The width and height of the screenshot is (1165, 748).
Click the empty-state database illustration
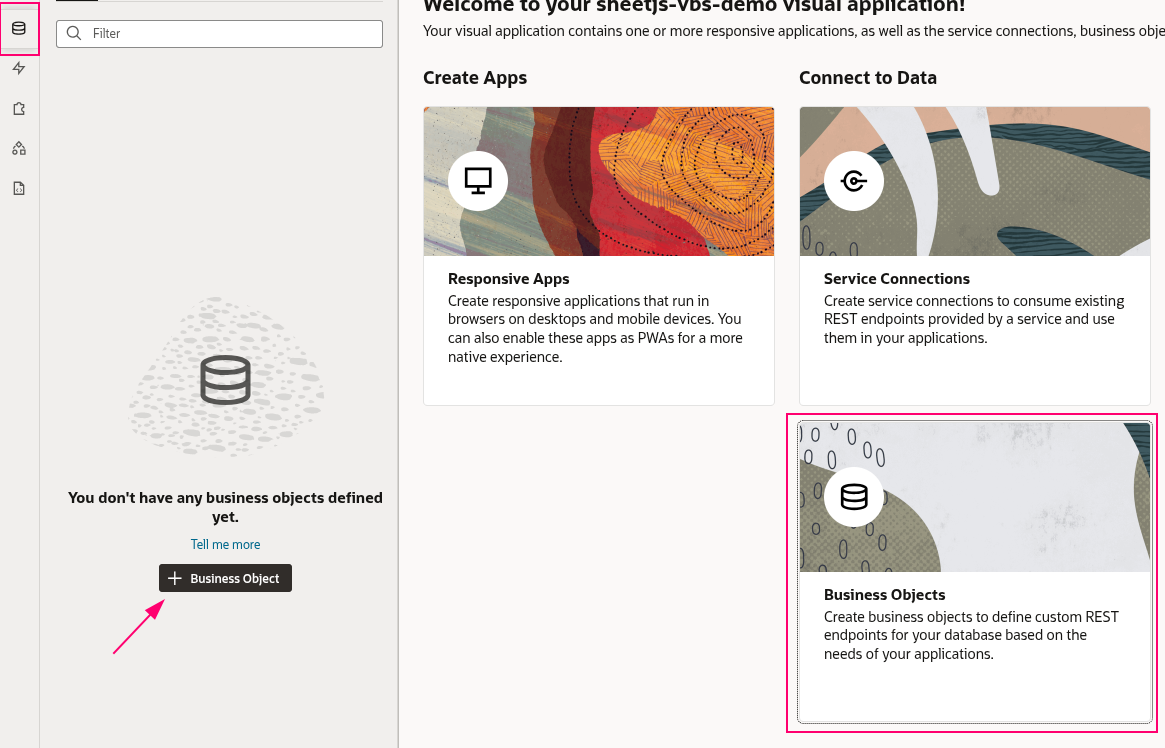coord(225,378)
